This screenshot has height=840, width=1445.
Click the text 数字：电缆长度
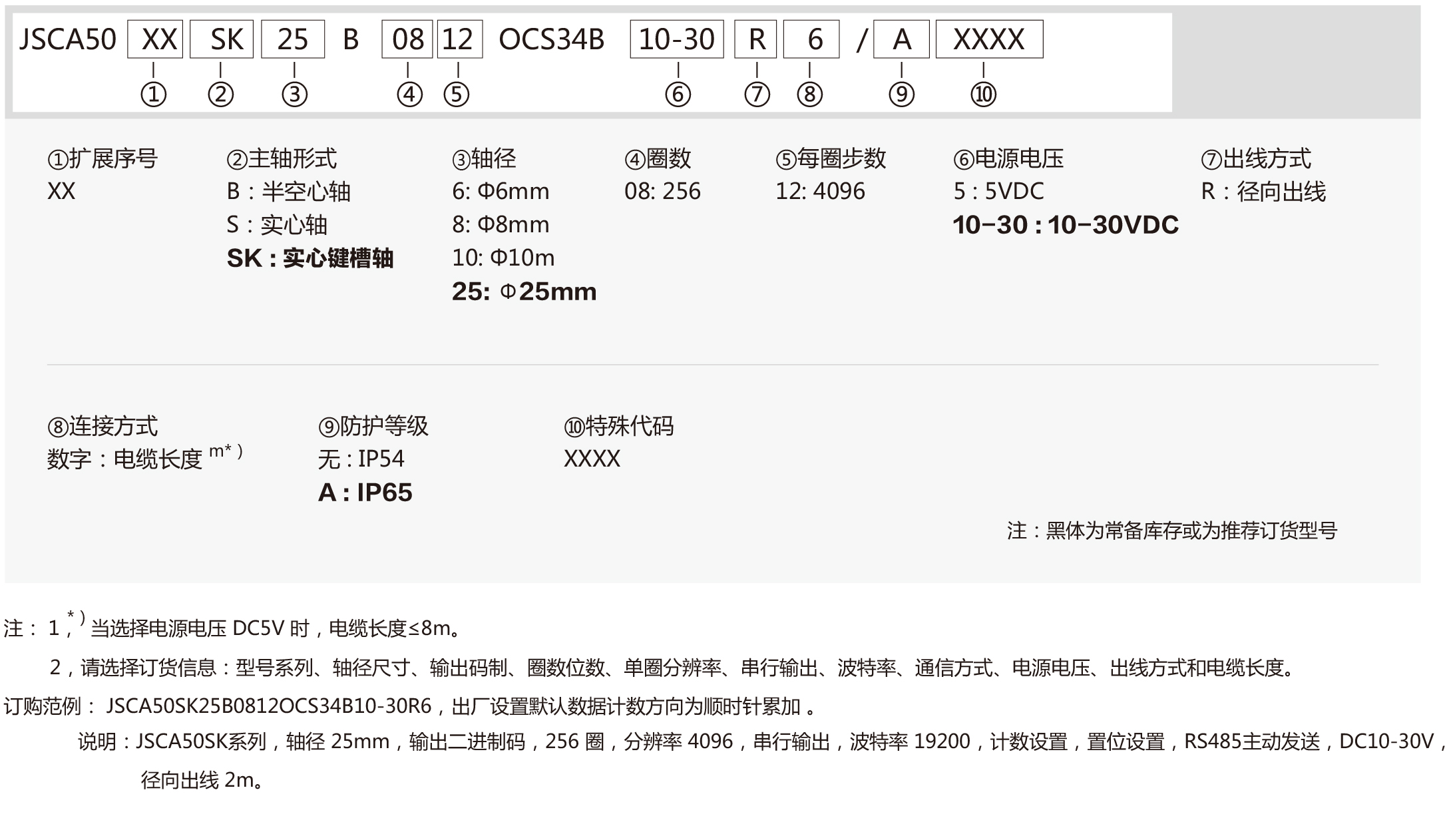(x=124, y=459)
